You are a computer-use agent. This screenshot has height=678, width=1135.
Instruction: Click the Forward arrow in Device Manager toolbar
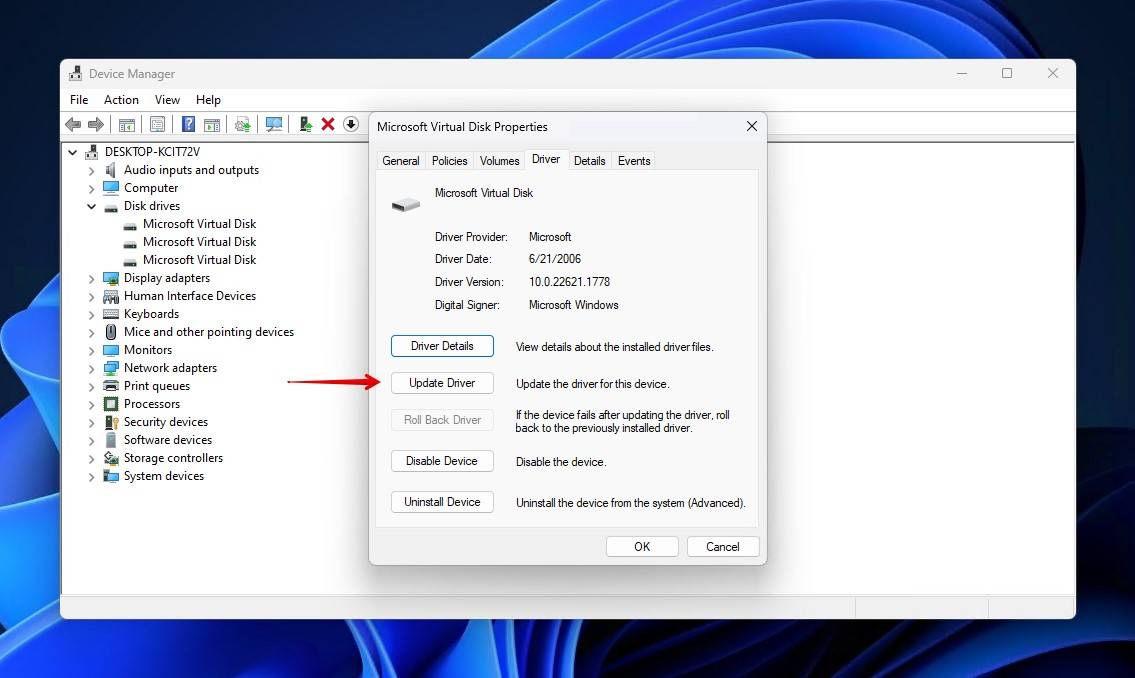(96, 124)
